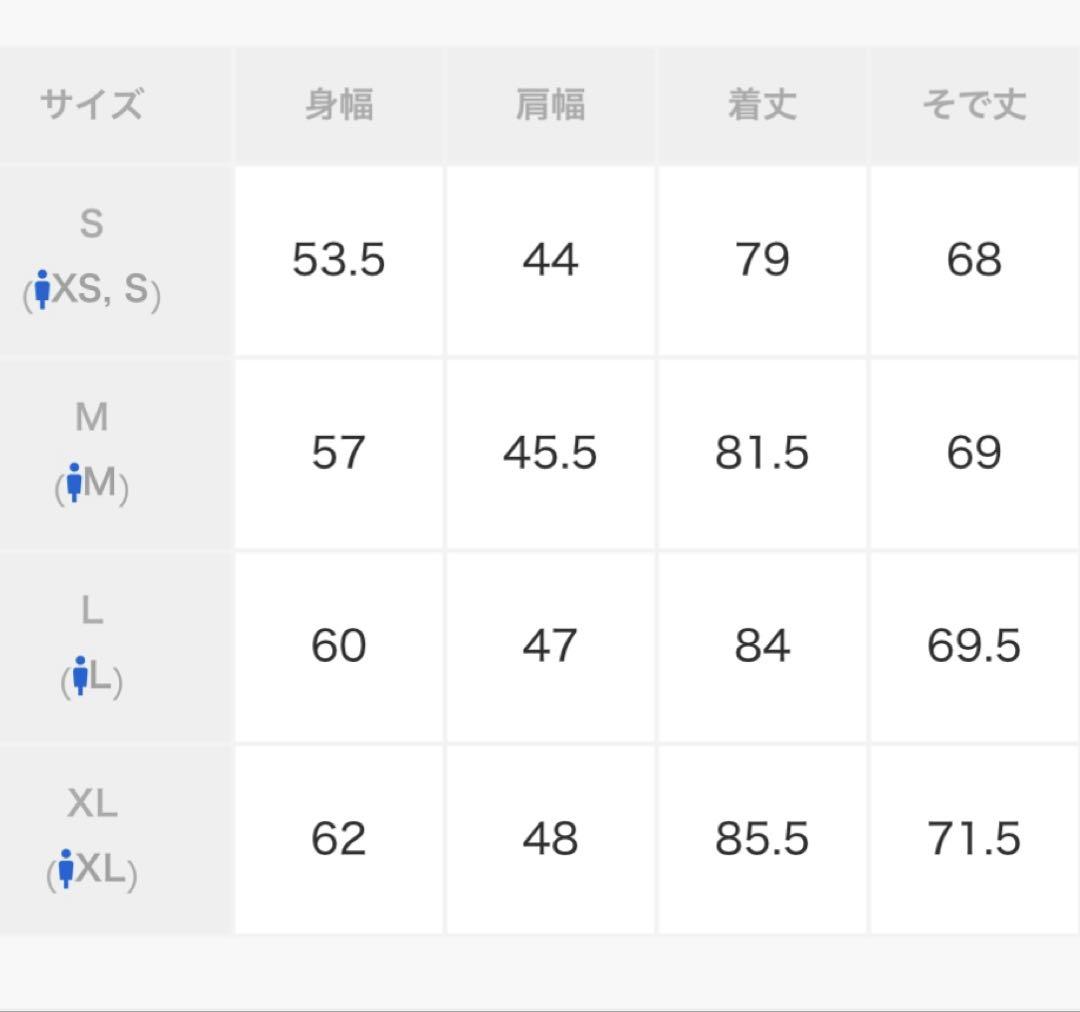Click the 69.5 sleeve length cell

click(974, 647)
